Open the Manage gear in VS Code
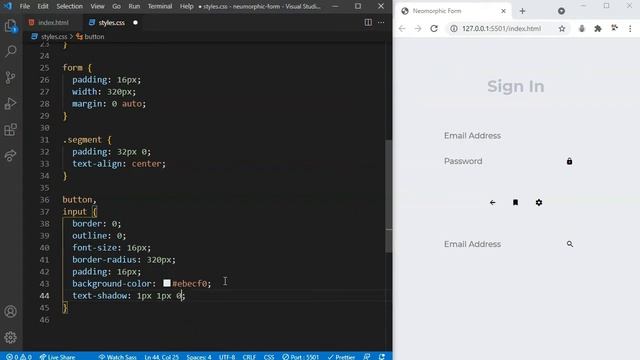This screenshot has height=360, width=640. (x=11, y=337)
